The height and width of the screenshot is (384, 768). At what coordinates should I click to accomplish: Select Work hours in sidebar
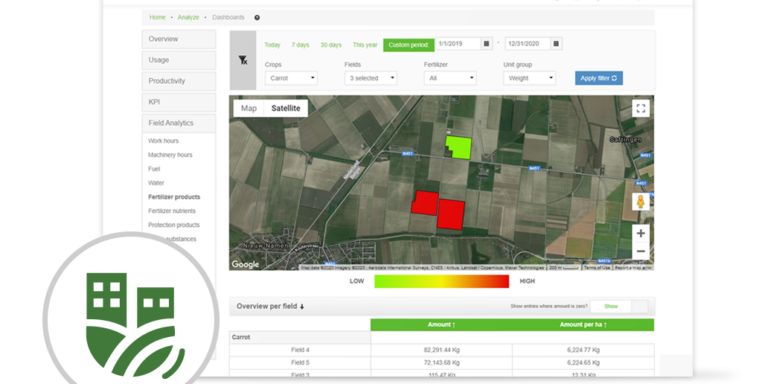[x=164, y=141]
